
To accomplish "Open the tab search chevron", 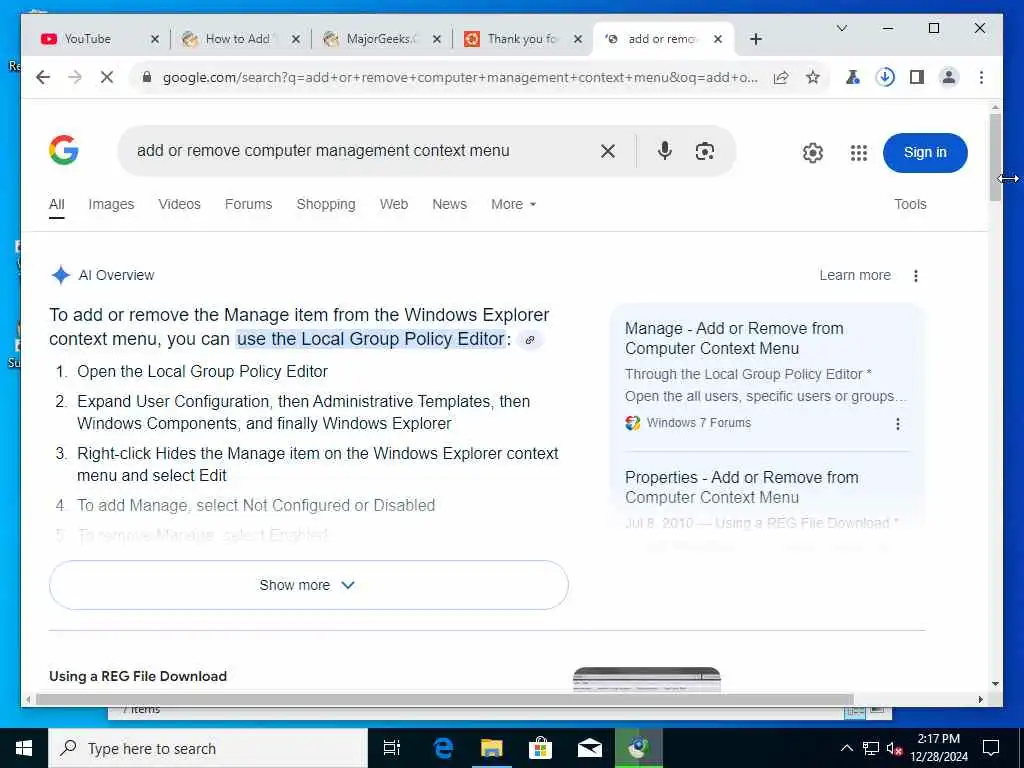I will 842,28.
